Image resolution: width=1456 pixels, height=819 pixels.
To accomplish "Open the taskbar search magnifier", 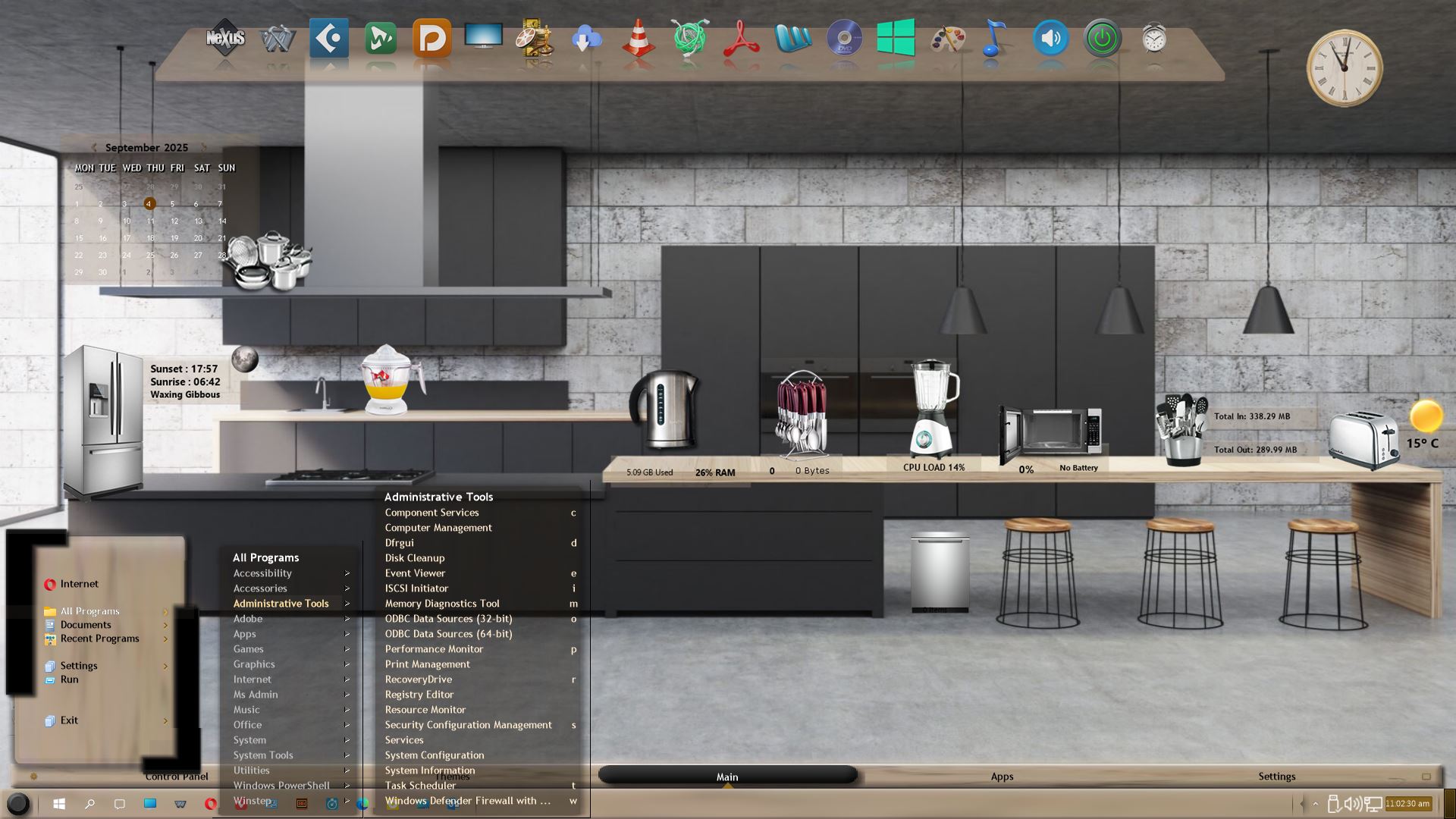I will pos(89,804).
